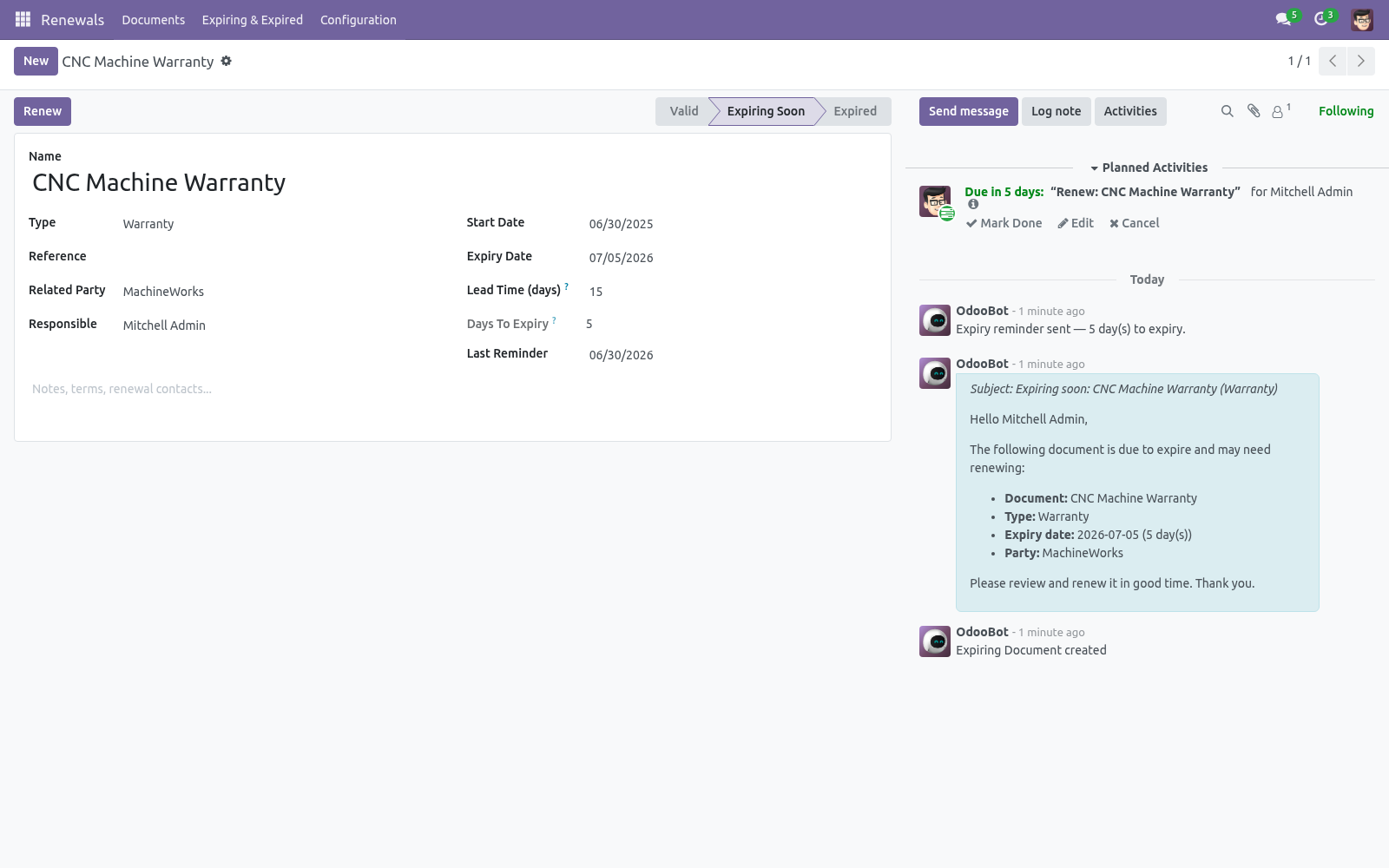Viewport: 1389px width, 868px height.
Task: Cancel the planned renewal activity
Action: pyautogui.click(x=1134, y=223)
